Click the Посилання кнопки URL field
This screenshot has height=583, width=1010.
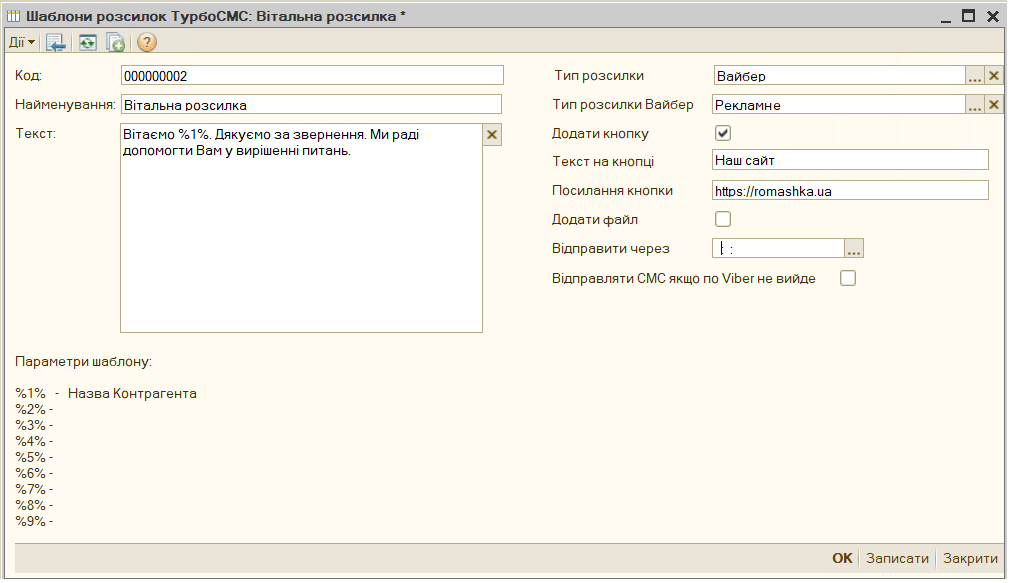(x=850, y=191)
